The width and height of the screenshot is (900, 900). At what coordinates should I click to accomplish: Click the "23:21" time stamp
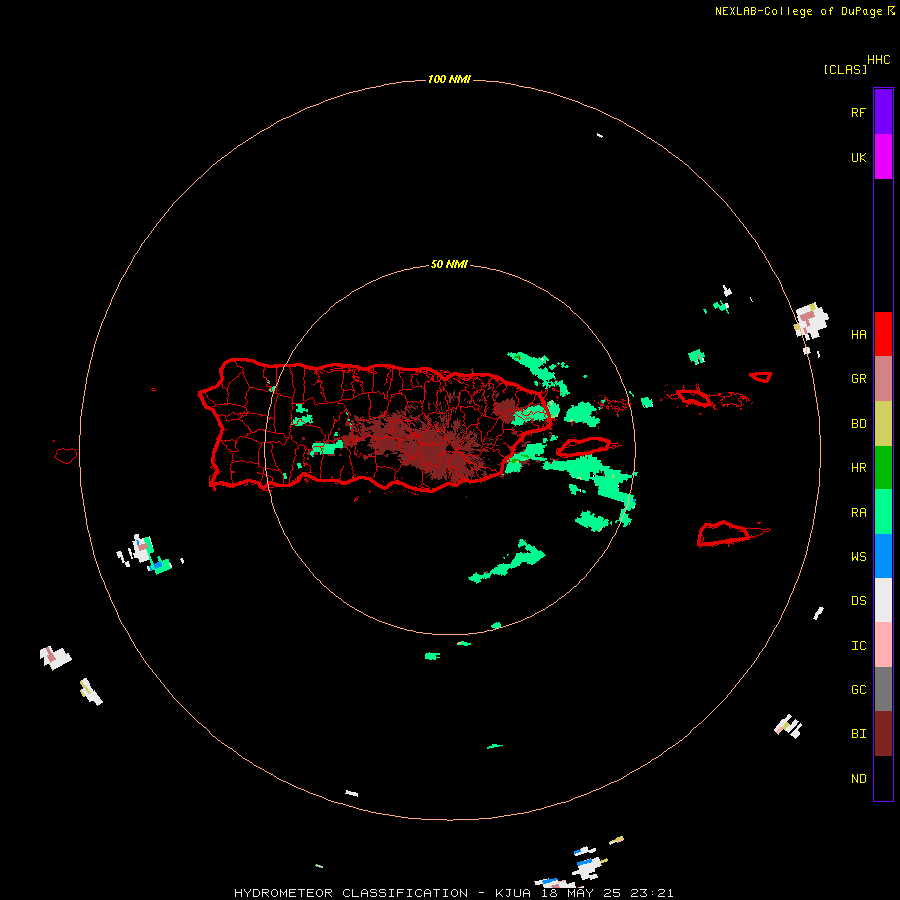click(x=654, y=893)
